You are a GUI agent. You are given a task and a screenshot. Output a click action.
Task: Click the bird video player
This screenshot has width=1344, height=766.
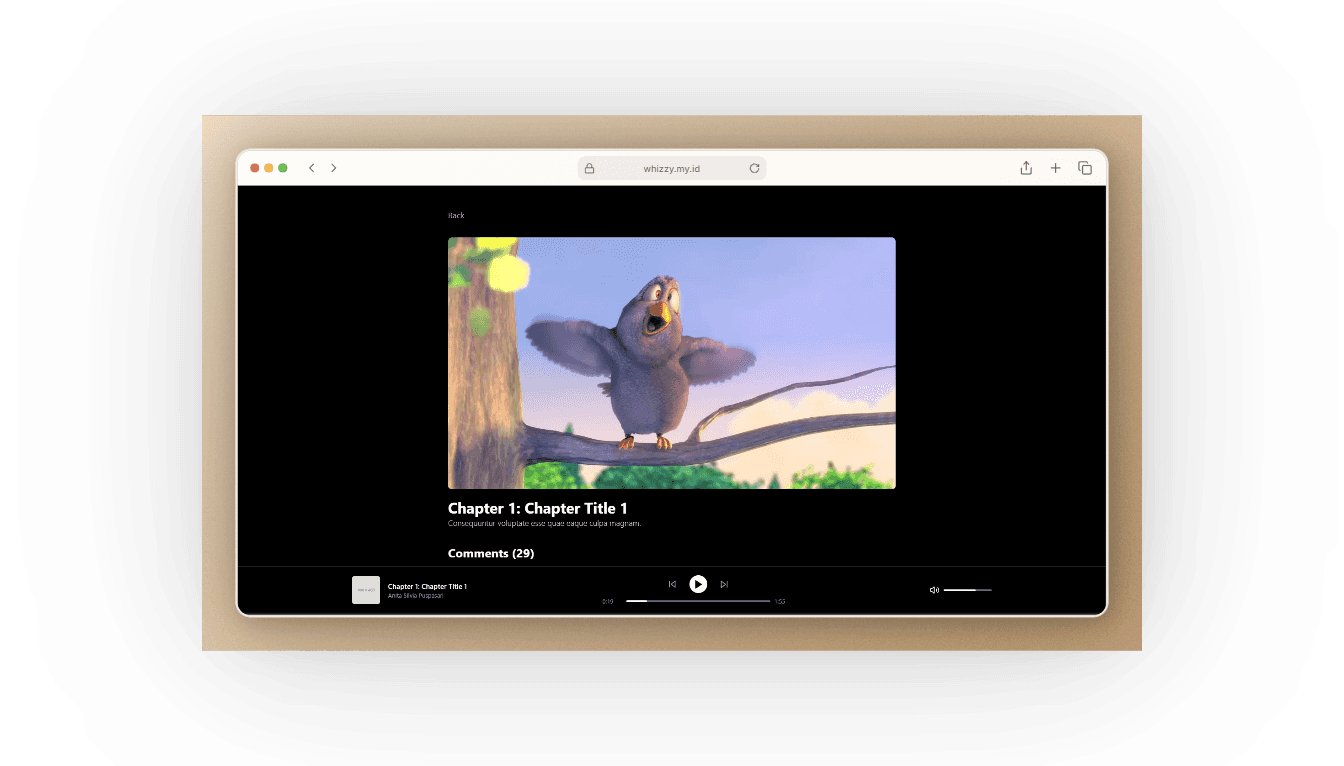tap(672, 363)
